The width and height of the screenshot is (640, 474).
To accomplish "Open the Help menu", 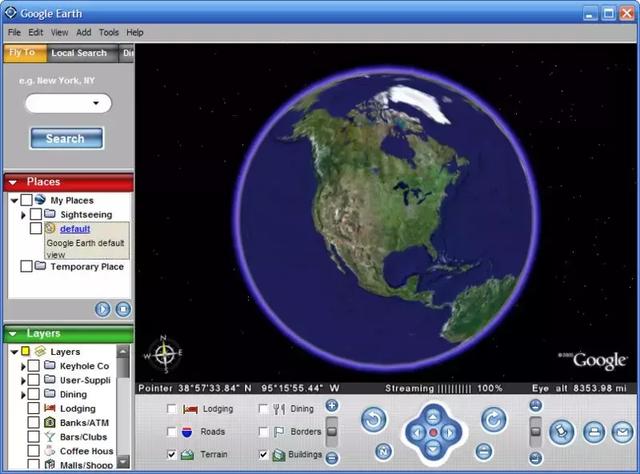I will (x=135, y=32).
